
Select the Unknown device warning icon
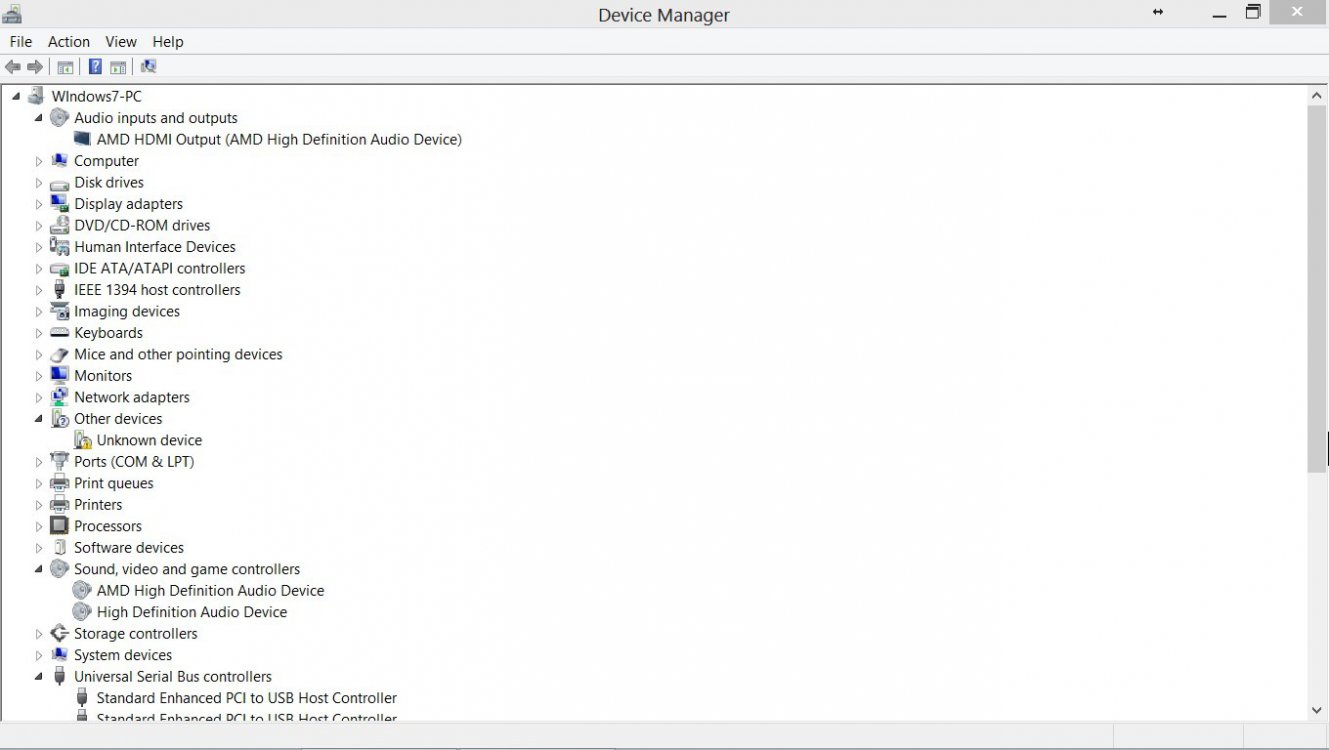click(x=82, y=439)
